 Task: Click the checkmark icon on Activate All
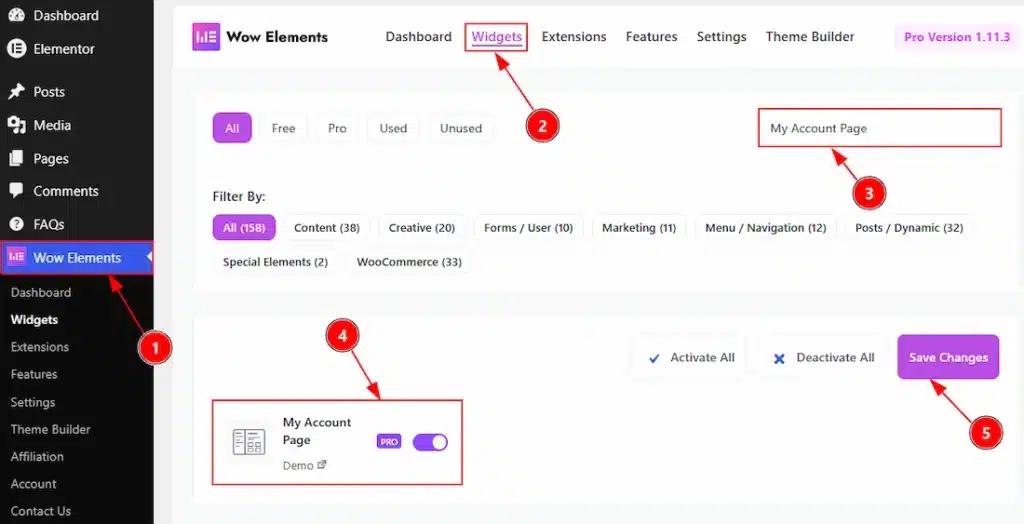(654, 358)
